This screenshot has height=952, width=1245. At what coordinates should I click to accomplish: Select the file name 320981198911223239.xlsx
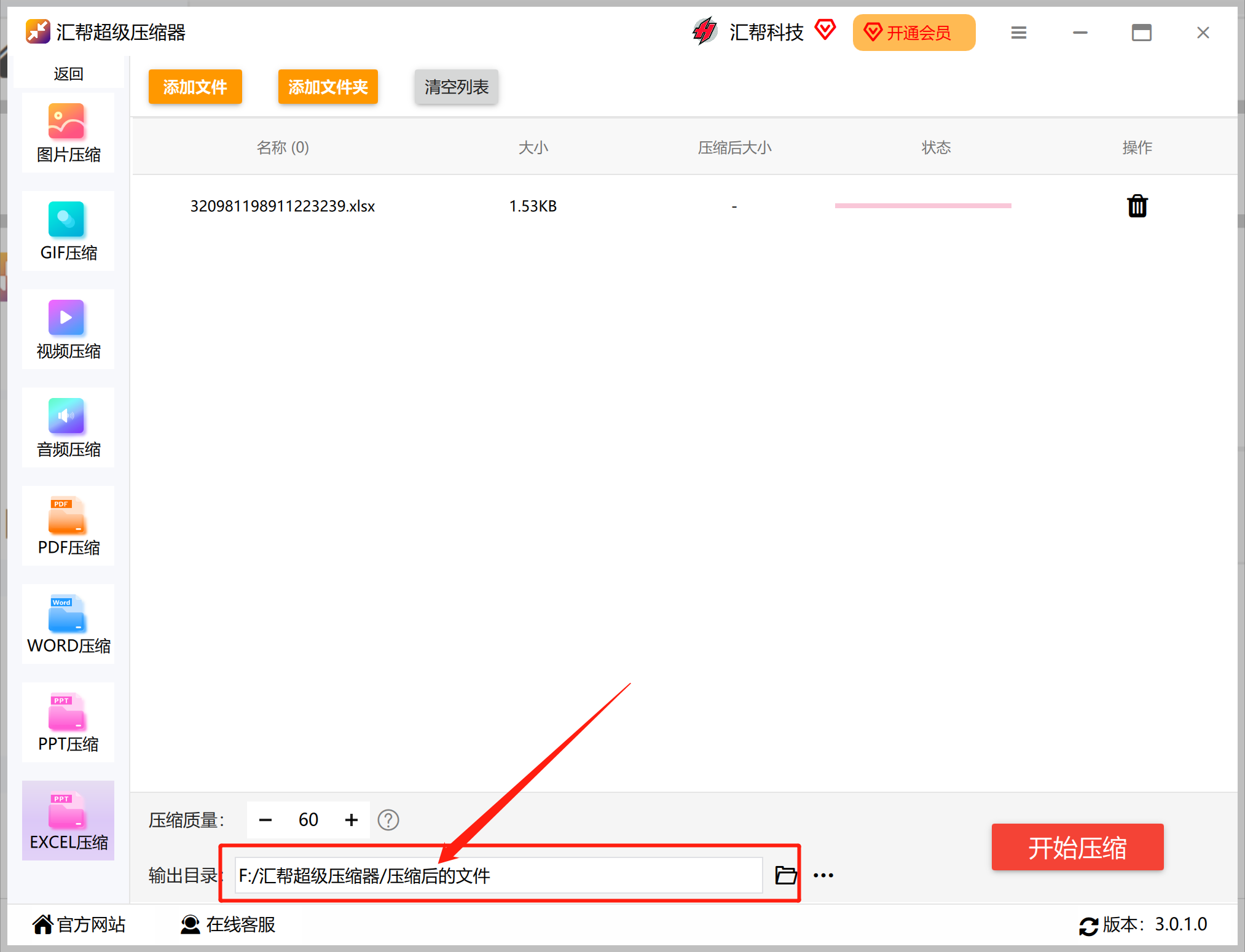click(x=283, y=206)
